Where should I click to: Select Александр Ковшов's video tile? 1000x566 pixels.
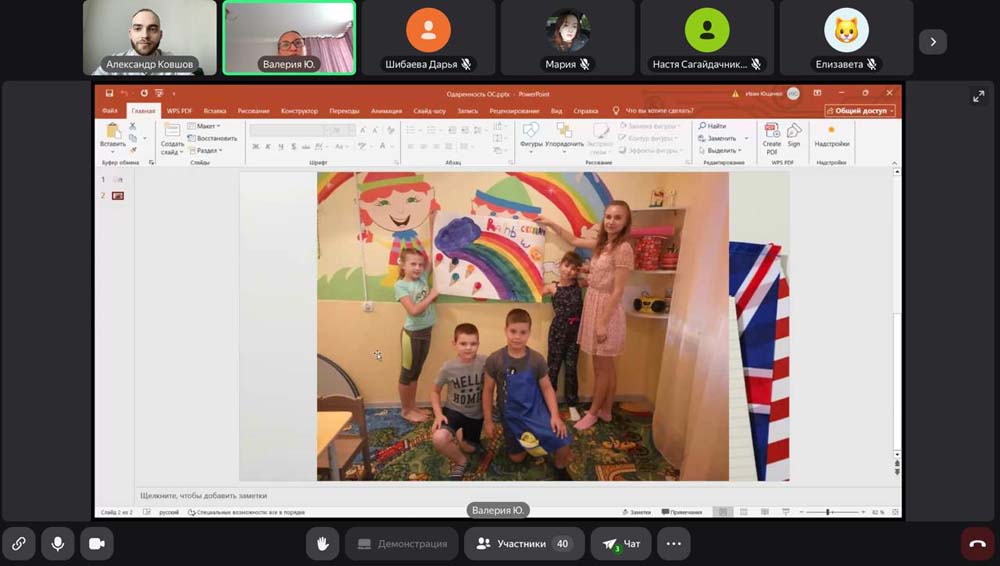coord(150,37)
